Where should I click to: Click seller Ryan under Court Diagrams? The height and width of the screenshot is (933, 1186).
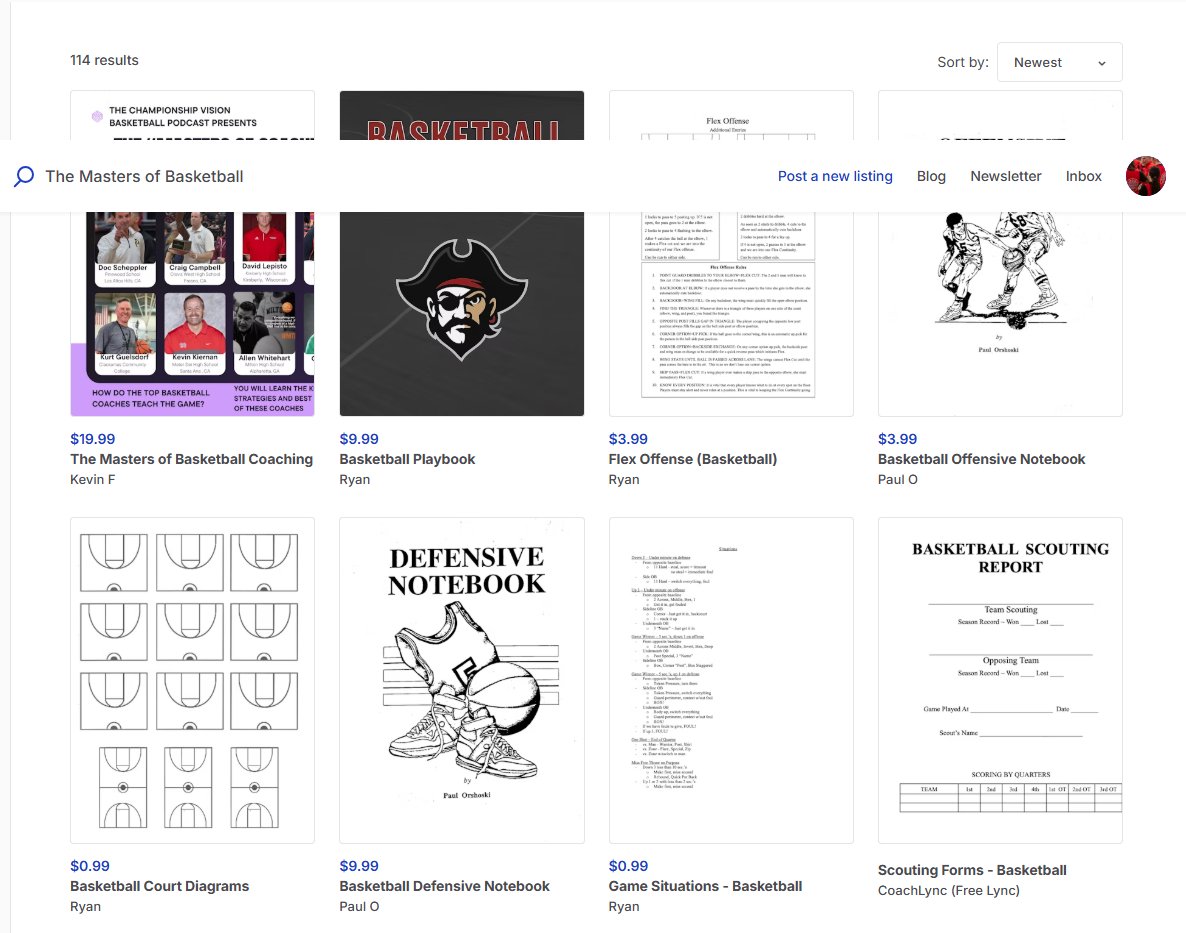click(85, 907)
